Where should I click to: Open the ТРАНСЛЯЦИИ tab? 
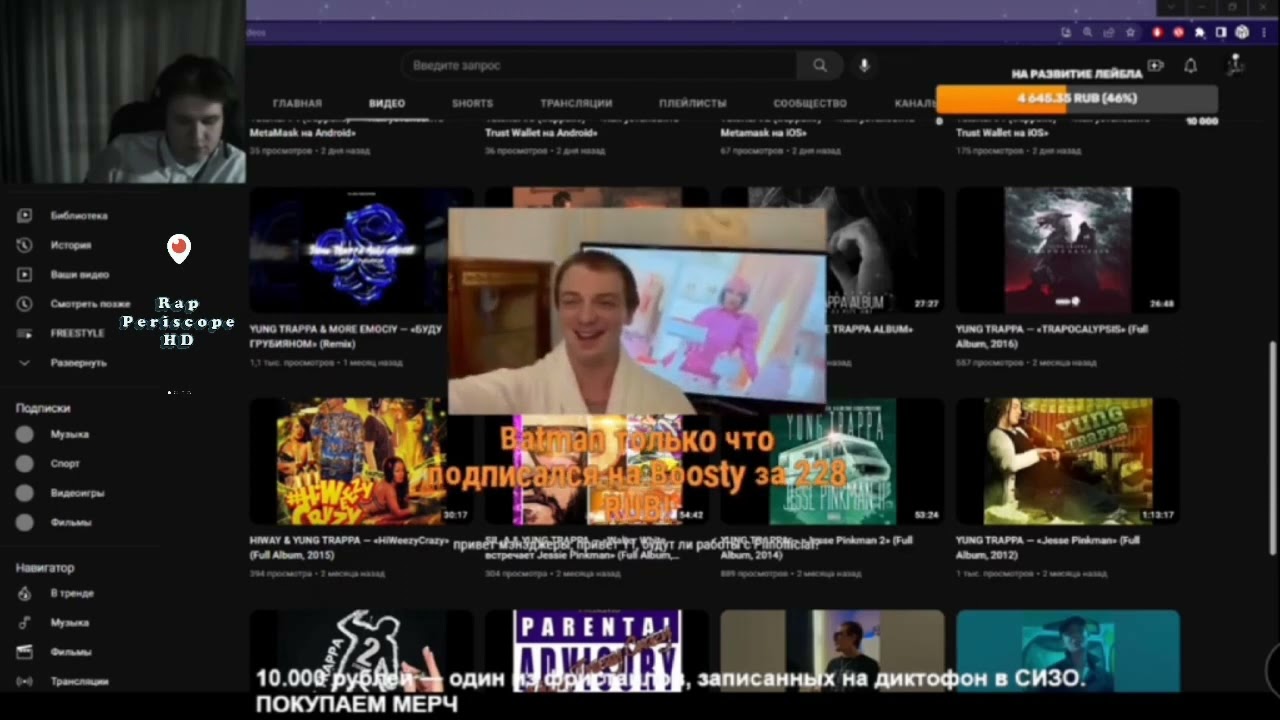pyautogui.click(x=576, y=103)
